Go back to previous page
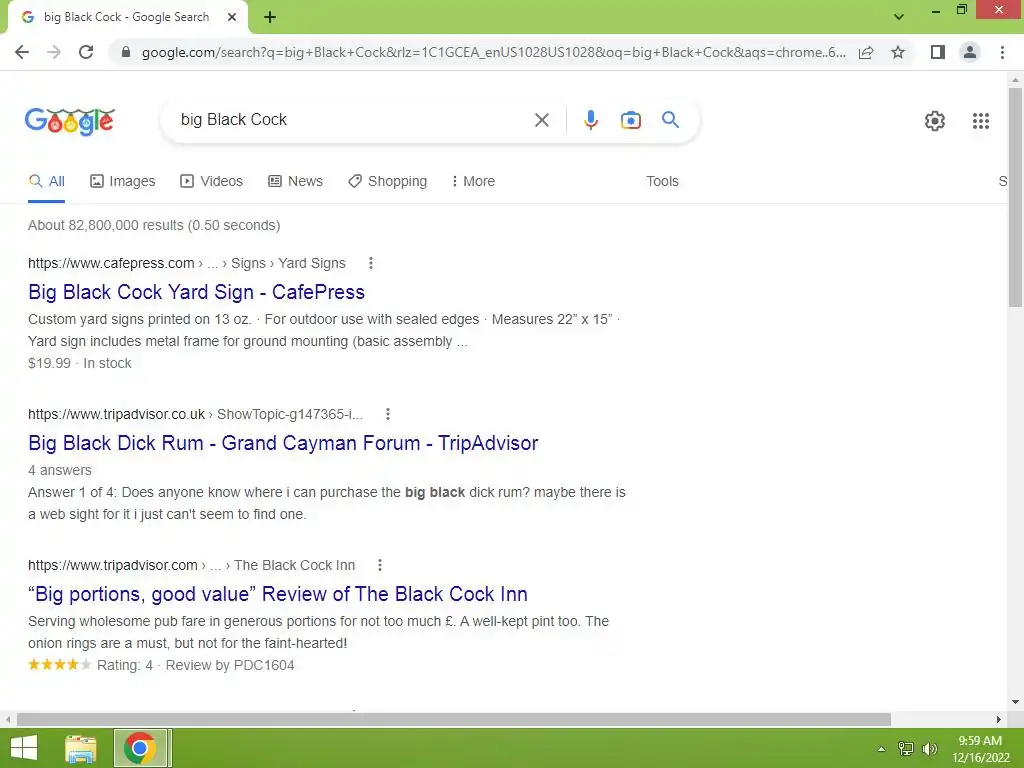This screenshot has height=768, width=1024. [22, 52]
